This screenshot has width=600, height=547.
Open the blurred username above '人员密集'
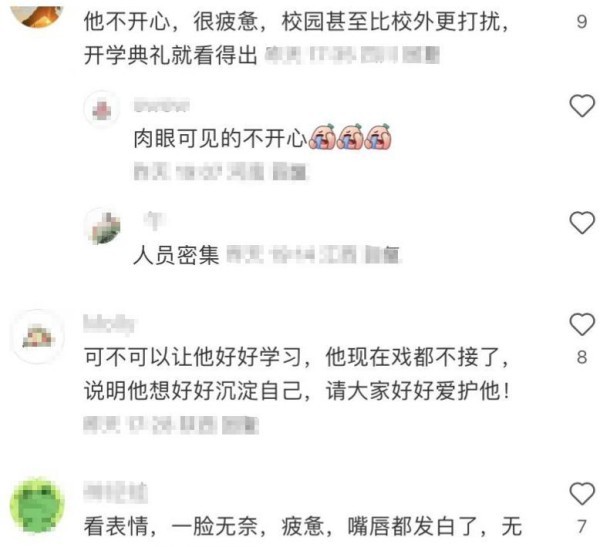tap(155, 220)
